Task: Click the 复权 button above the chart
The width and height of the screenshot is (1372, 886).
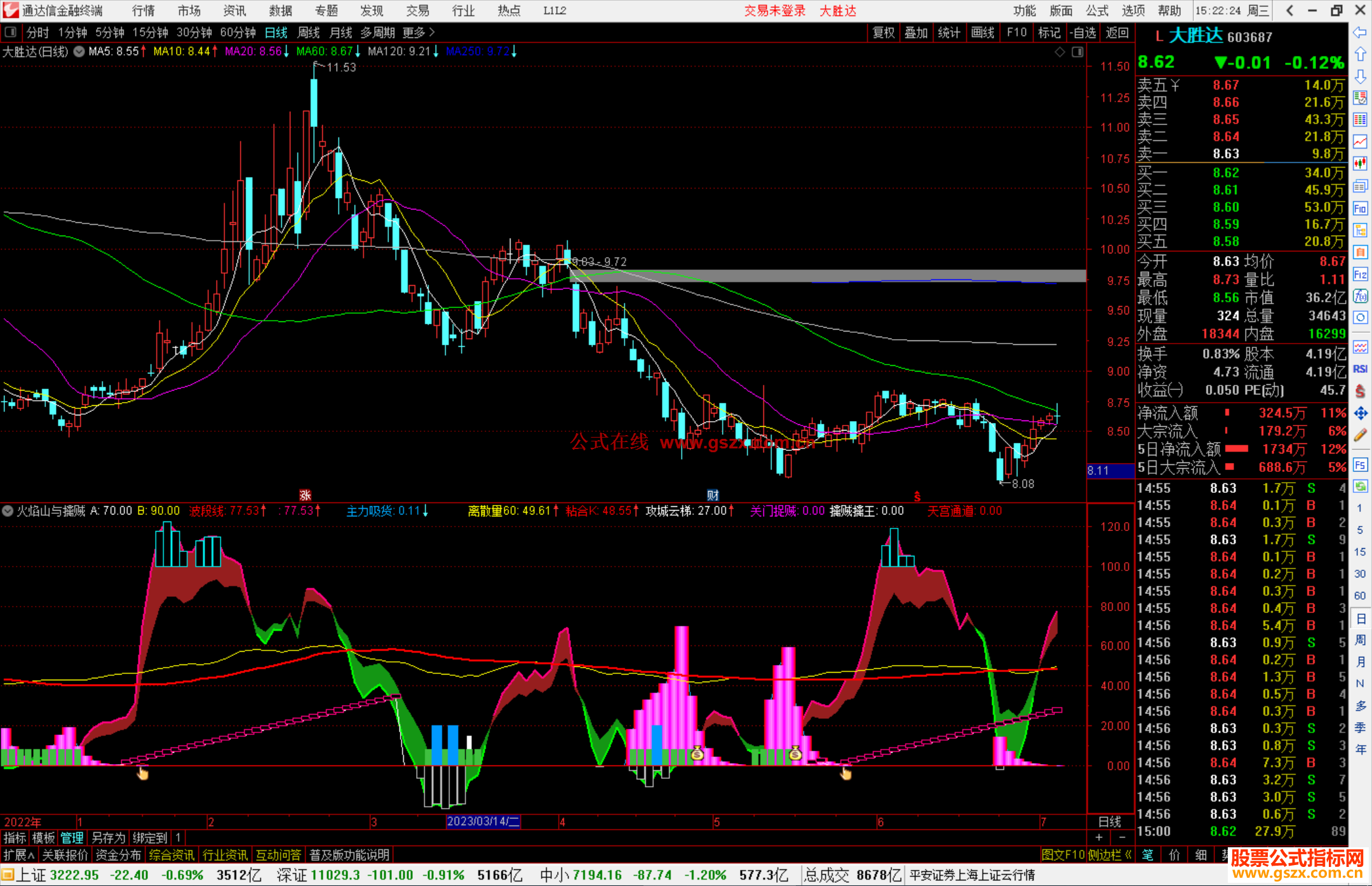Action: pyautogui.click(x=883, y=32)
